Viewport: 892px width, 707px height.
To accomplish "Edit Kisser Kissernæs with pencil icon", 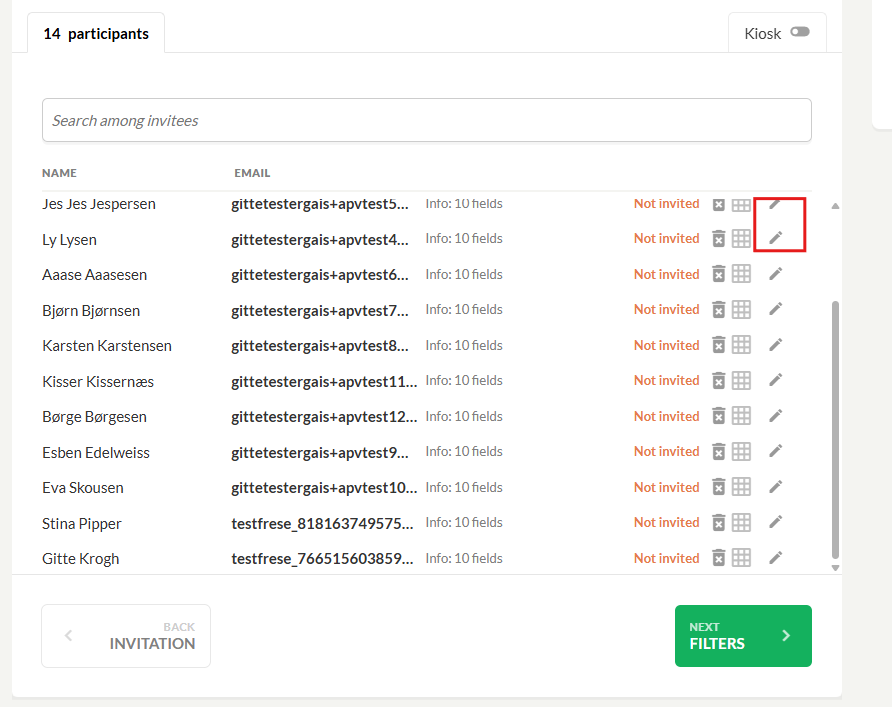I will point(776,380).
